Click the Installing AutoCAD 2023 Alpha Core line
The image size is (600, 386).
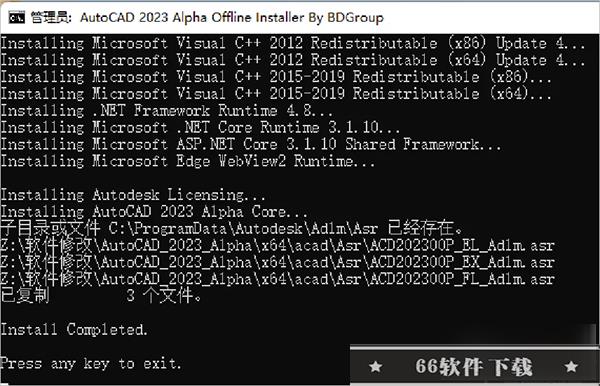pyautogui.click(x=154, y=212)
